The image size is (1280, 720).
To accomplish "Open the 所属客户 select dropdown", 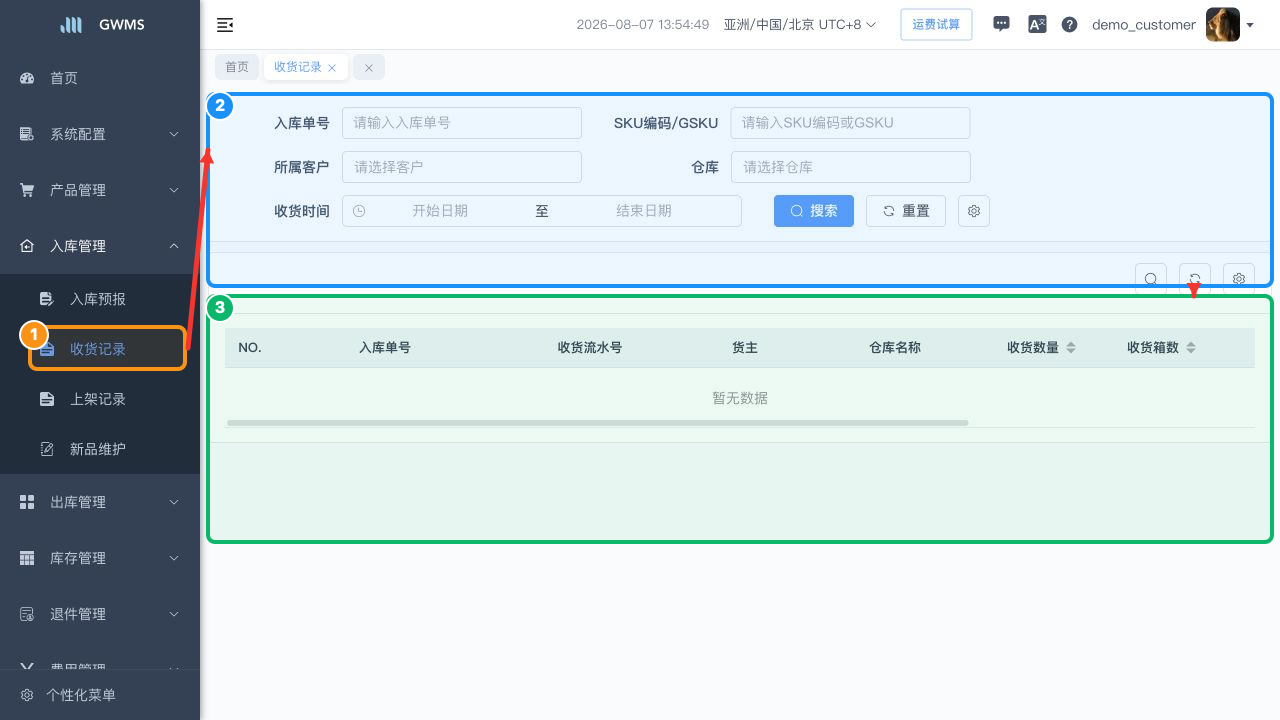I will point(462,167).
